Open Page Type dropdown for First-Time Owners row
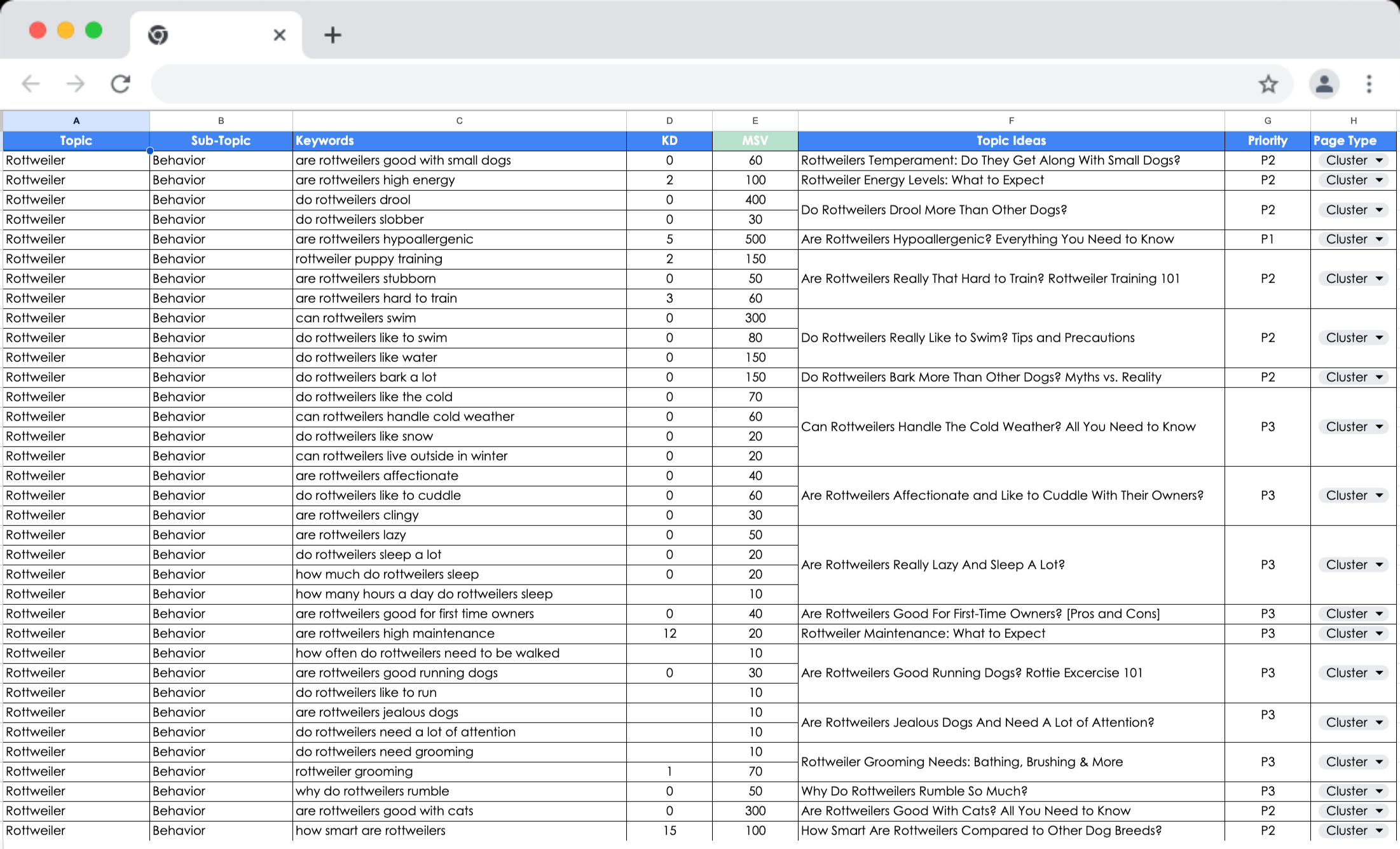The height and width of the screenshot is (849, 1400). pyautogui.click(x=1355, y=614)
